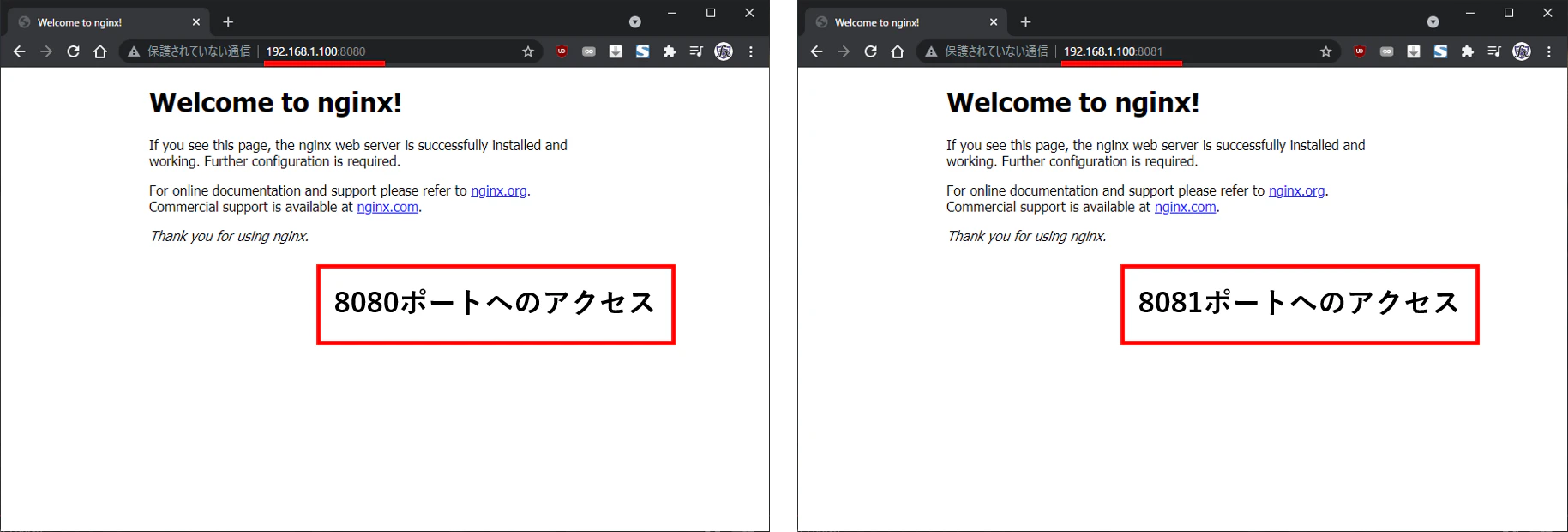
Task: Reload the page in the 8081 window
Action: [871, 51]
